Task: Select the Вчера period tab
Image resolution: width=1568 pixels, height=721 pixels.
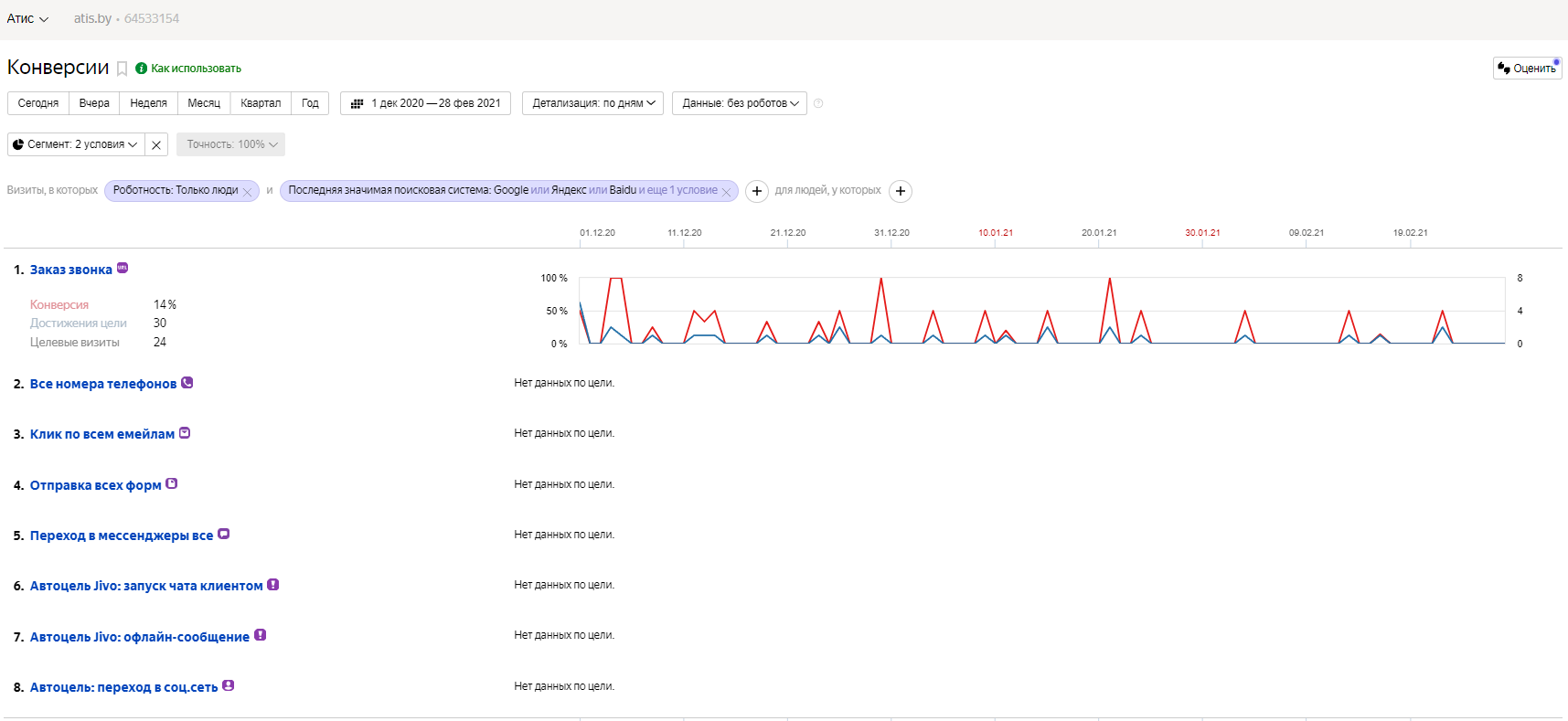Action: (x=94, y=103)
